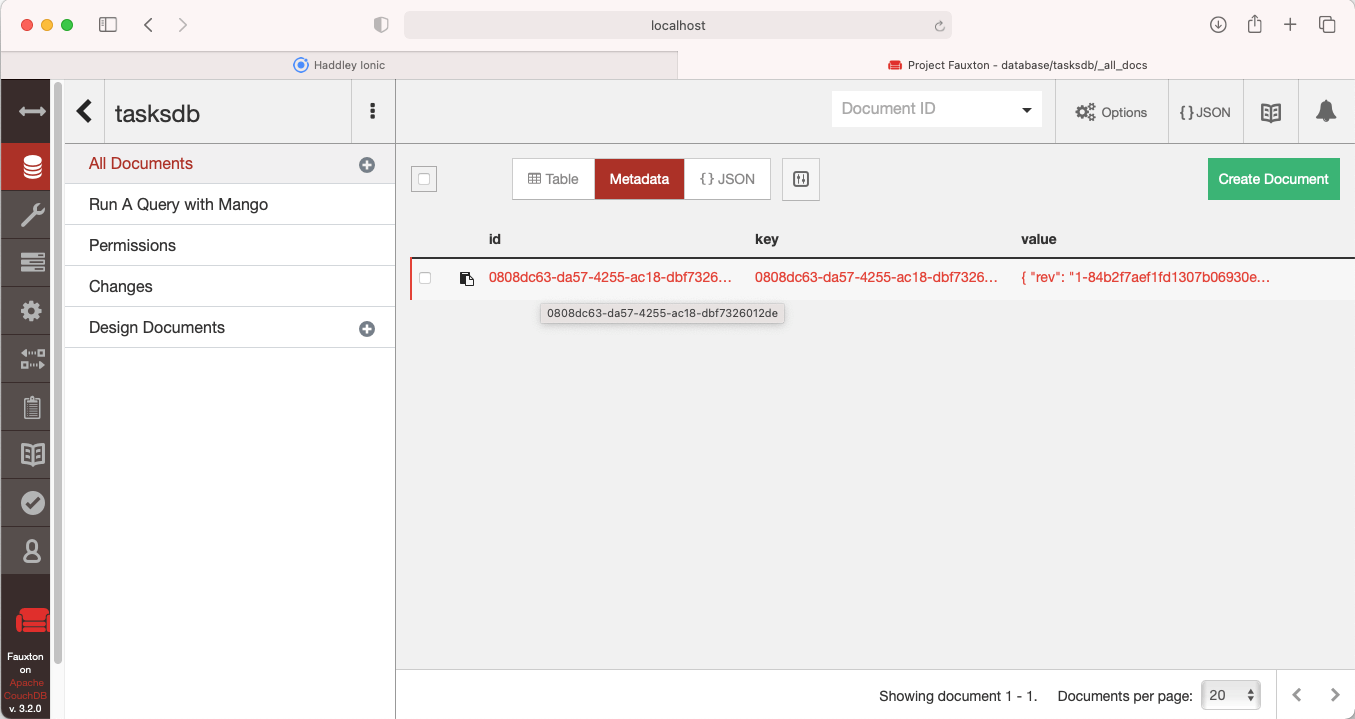The height and width of the screenshot is (719, 1355).
Task: Toggle Safari sidebar button
Action: [x=108, y=25]
